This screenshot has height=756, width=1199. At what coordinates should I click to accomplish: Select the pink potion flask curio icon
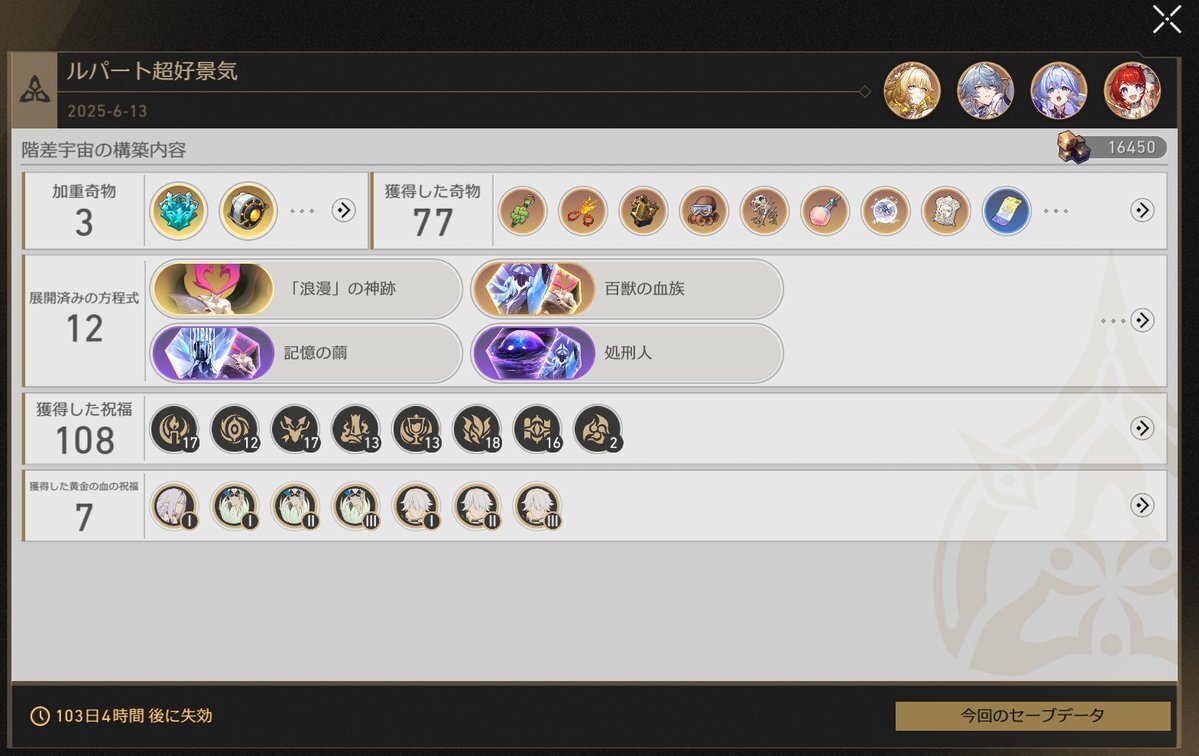tap(824, 210)
